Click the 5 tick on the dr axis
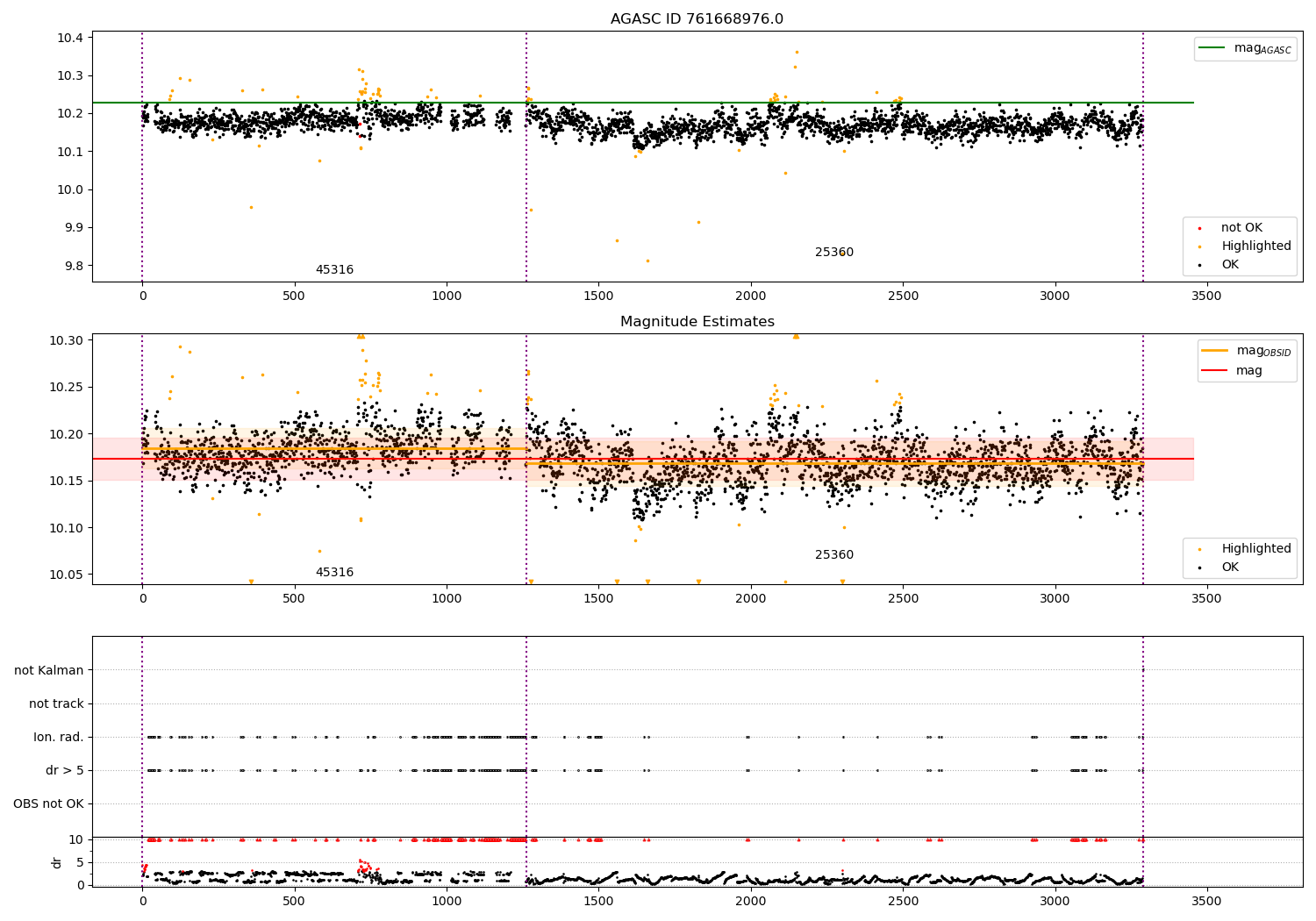Image resolution: width=1316 pixels, height=921 pixels. pos(80,863)
